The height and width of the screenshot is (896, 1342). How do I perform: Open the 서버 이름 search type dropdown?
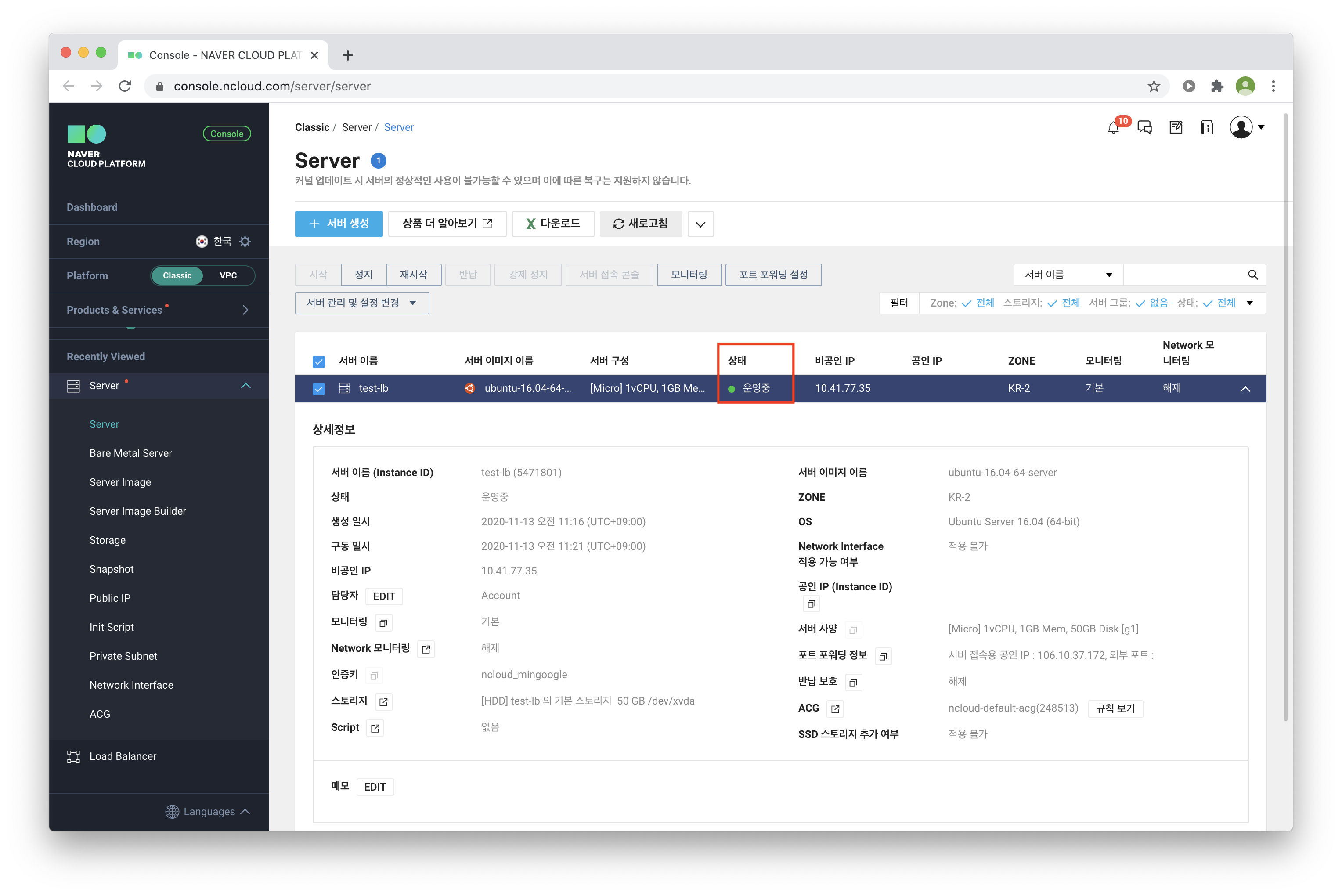[1068, 275]
